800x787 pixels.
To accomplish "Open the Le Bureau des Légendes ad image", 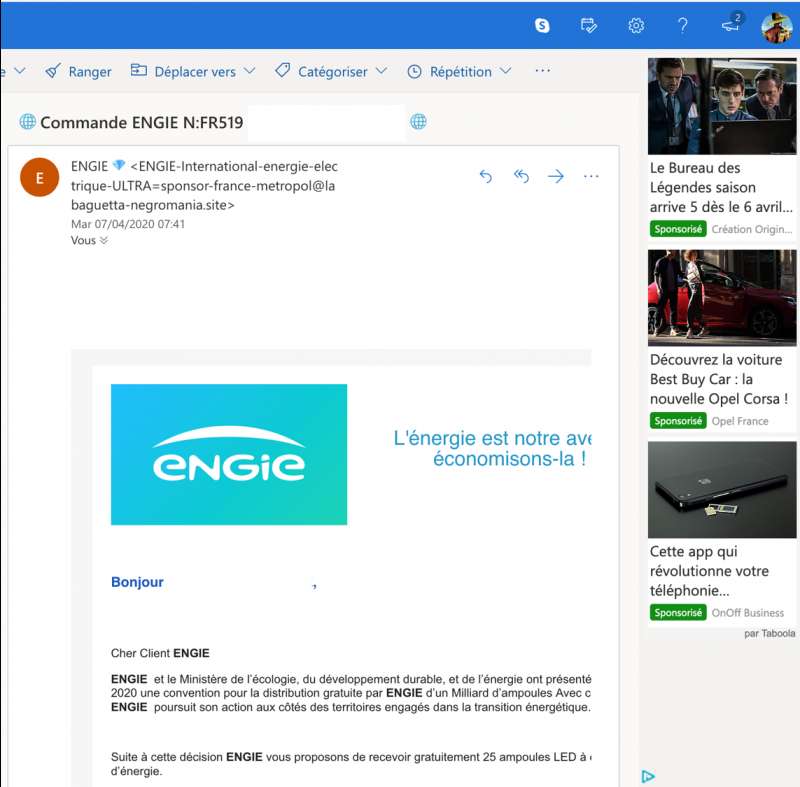I will (722, 106).
